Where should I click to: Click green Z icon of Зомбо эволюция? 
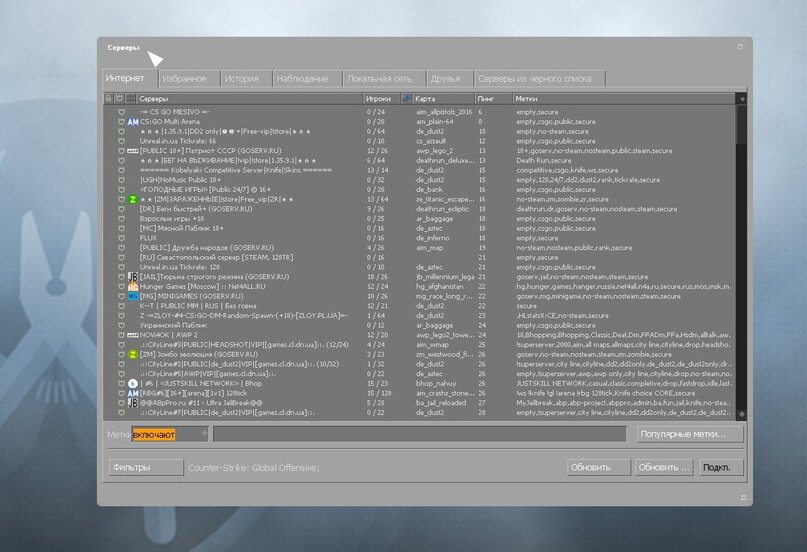(x=133, y=354)
